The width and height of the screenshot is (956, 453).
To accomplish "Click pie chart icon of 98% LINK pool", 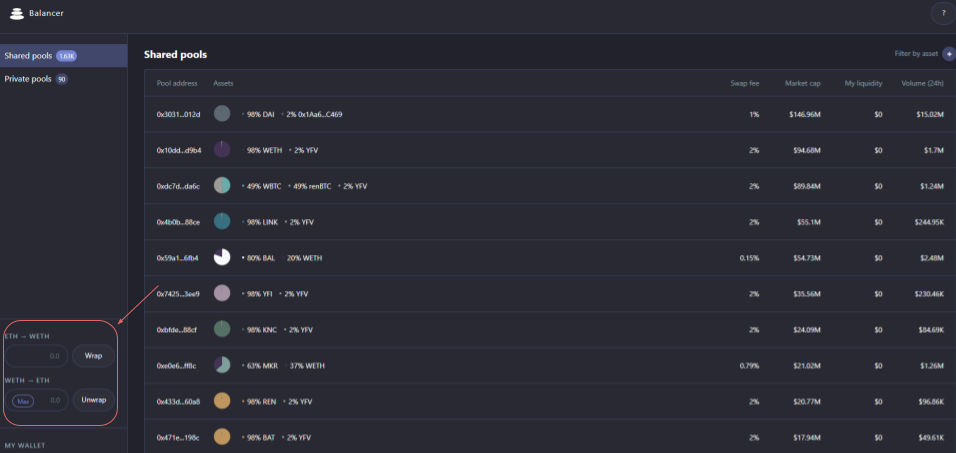I will [x=222, y=221].
